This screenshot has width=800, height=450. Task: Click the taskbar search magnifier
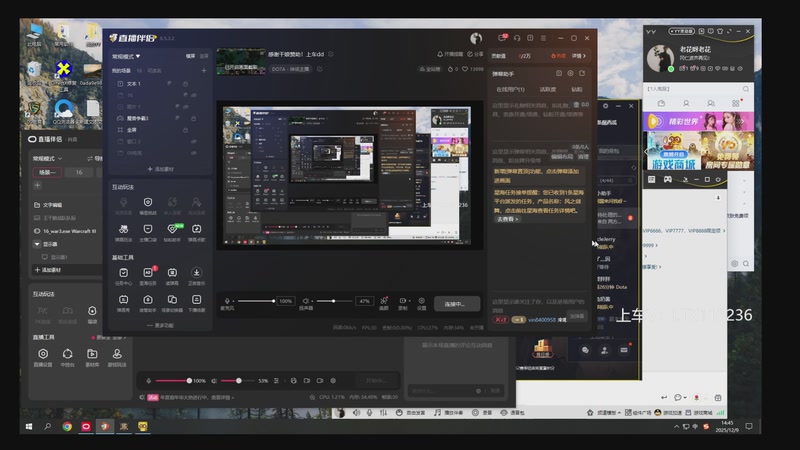pos(47,427)
